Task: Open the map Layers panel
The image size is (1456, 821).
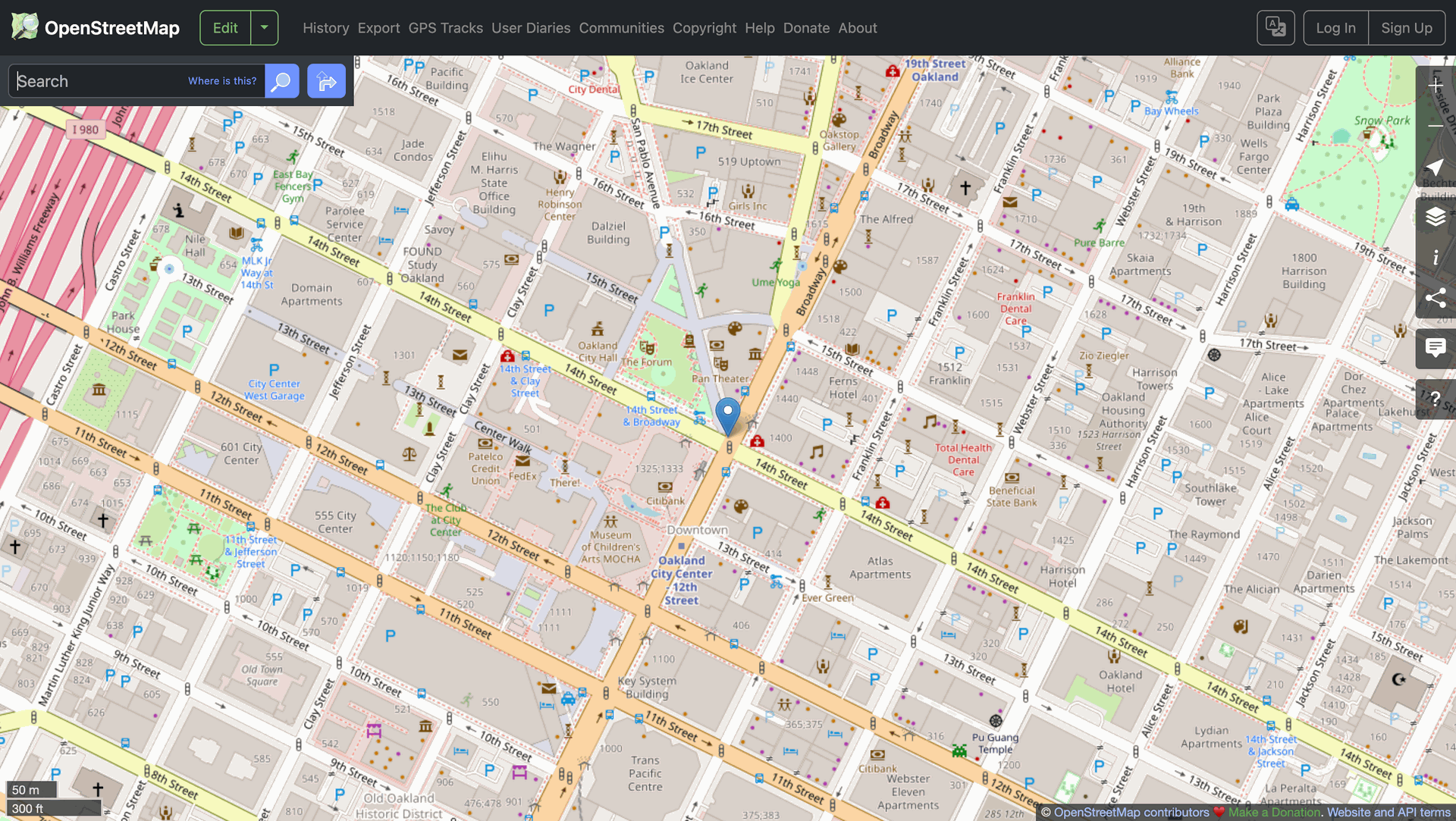Action: coord(1435,217)
